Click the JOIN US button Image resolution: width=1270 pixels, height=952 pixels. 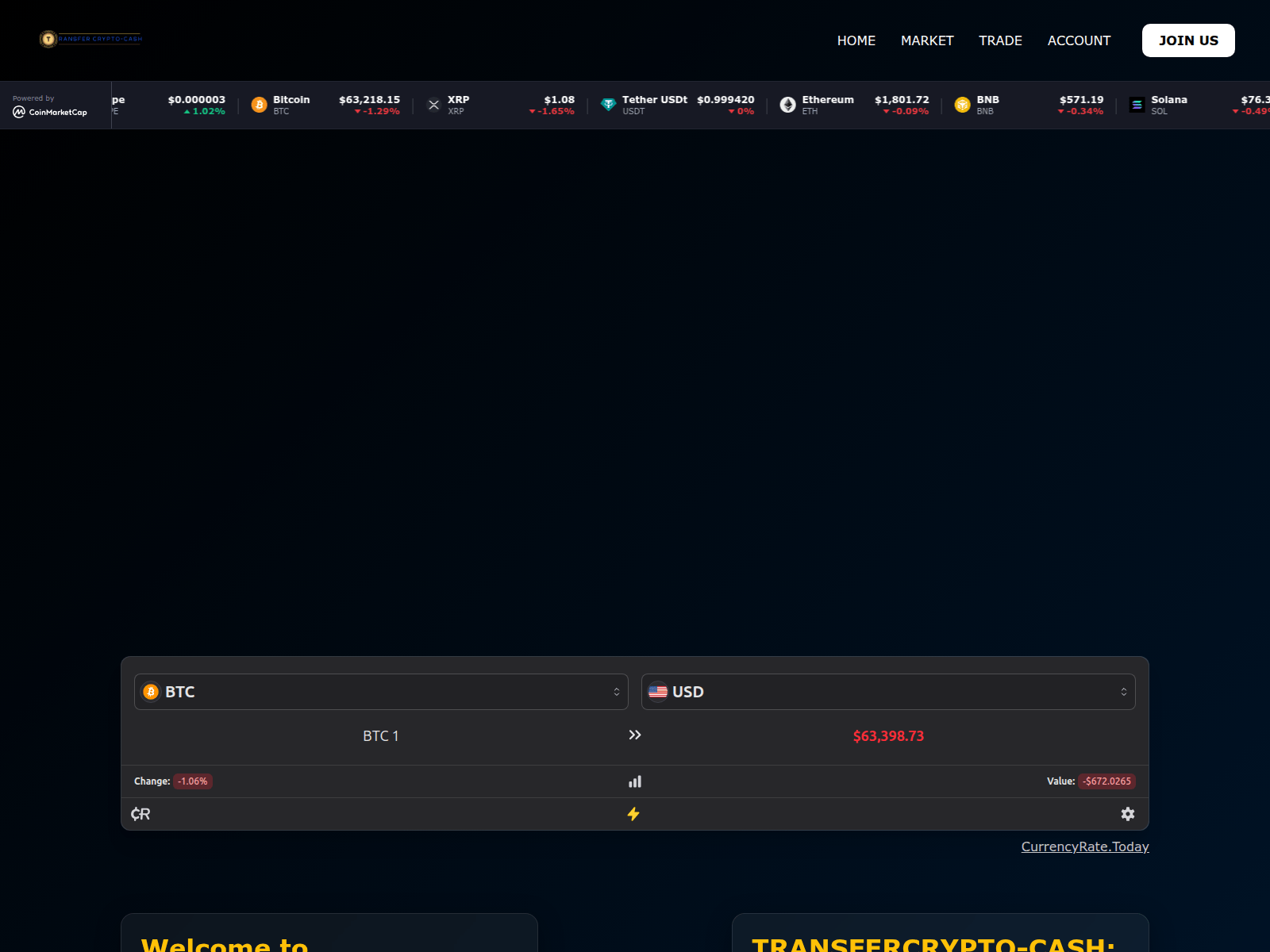coord(1188,40)
